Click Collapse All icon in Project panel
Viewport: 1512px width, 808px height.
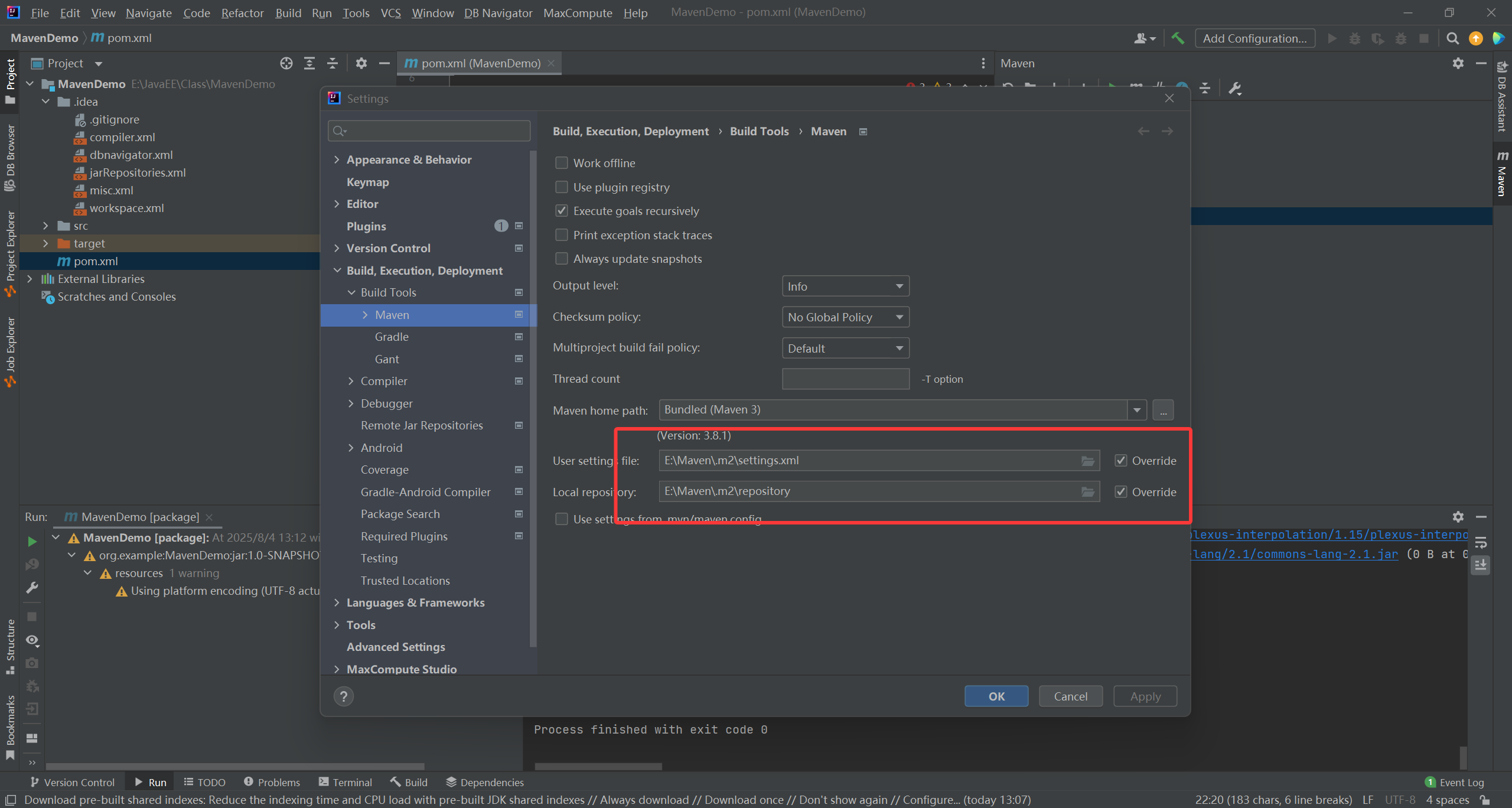coord(333,63)
